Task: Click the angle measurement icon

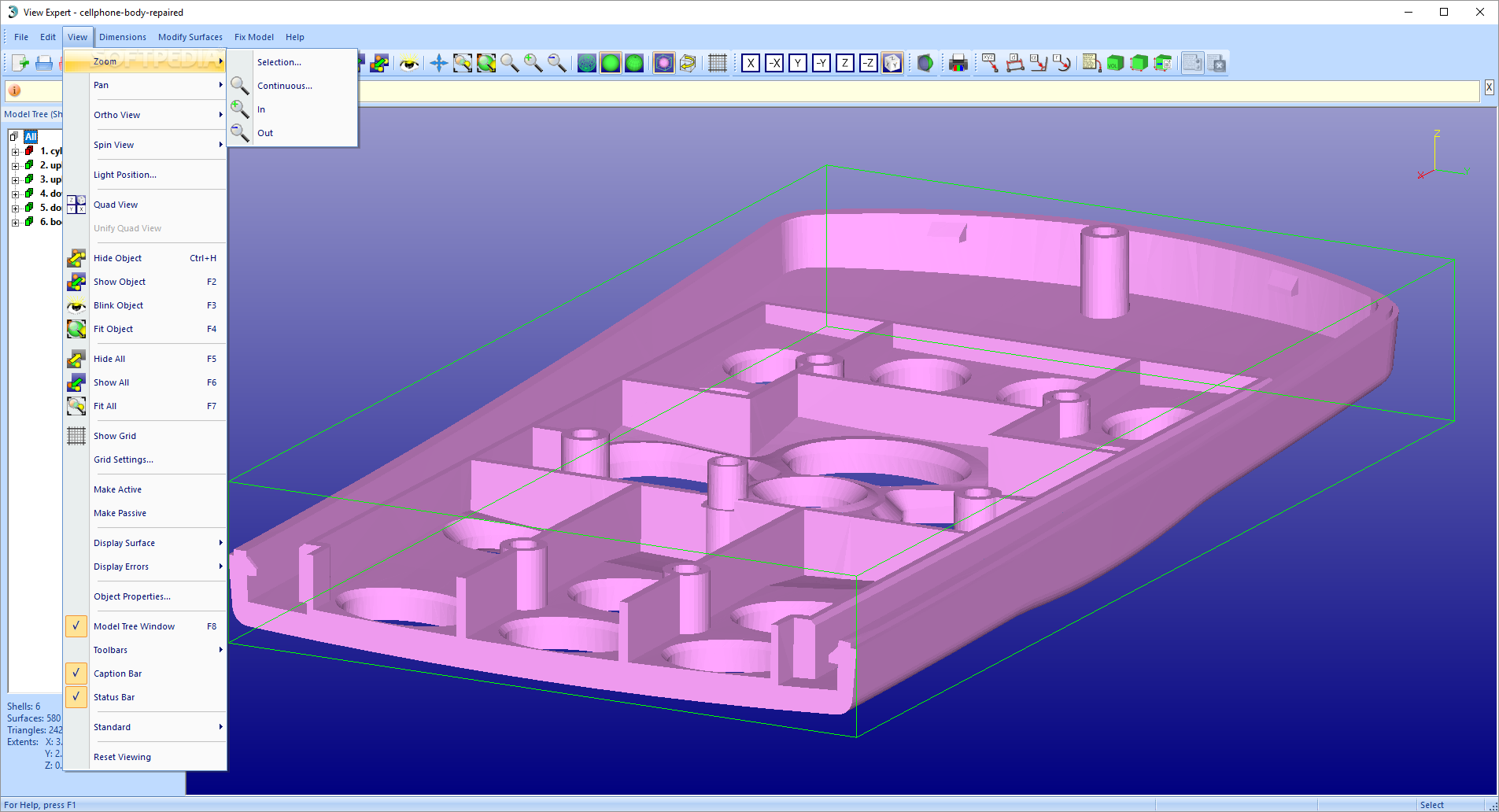Action: pyautogui.click(x=1039, y=63)
